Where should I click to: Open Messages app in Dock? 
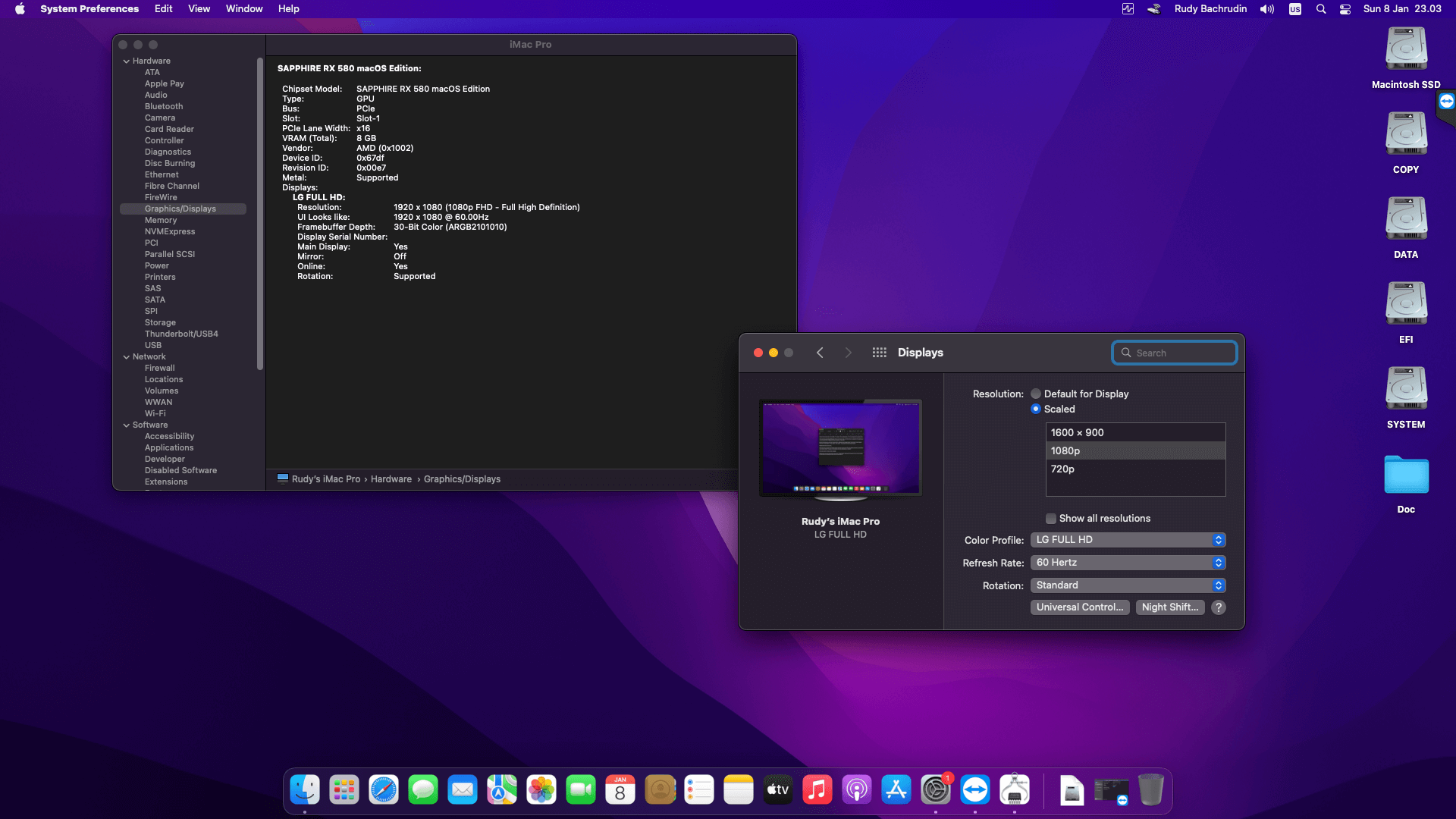pos(423,790)
